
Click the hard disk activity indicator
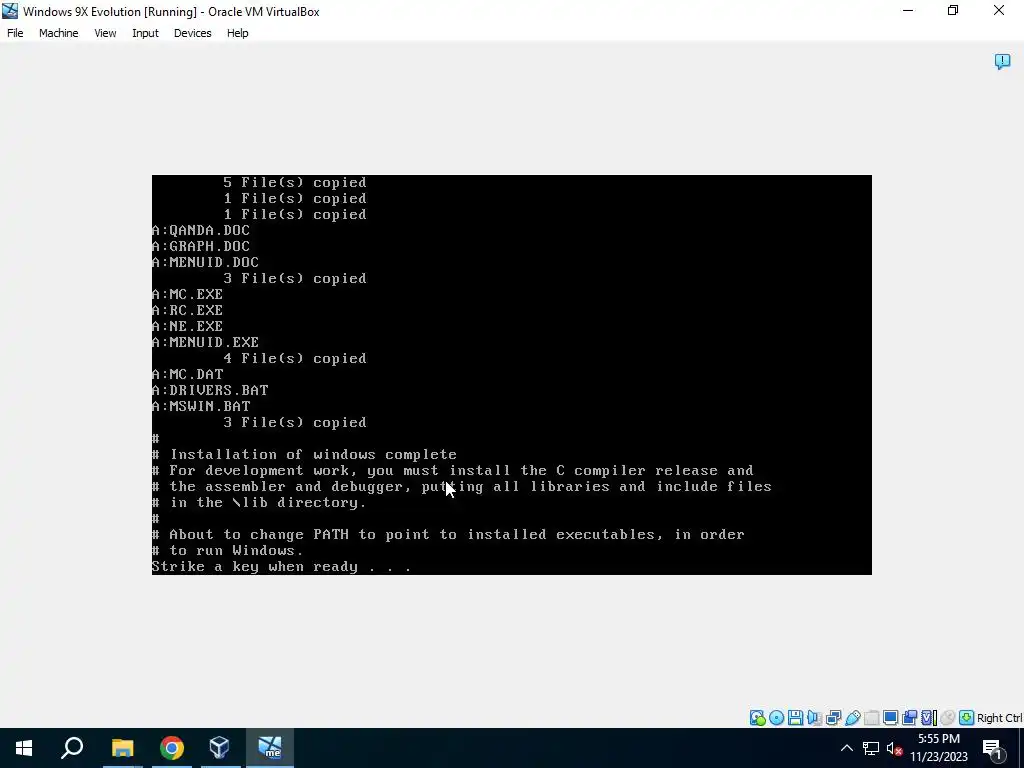click(x=758, y=718)
